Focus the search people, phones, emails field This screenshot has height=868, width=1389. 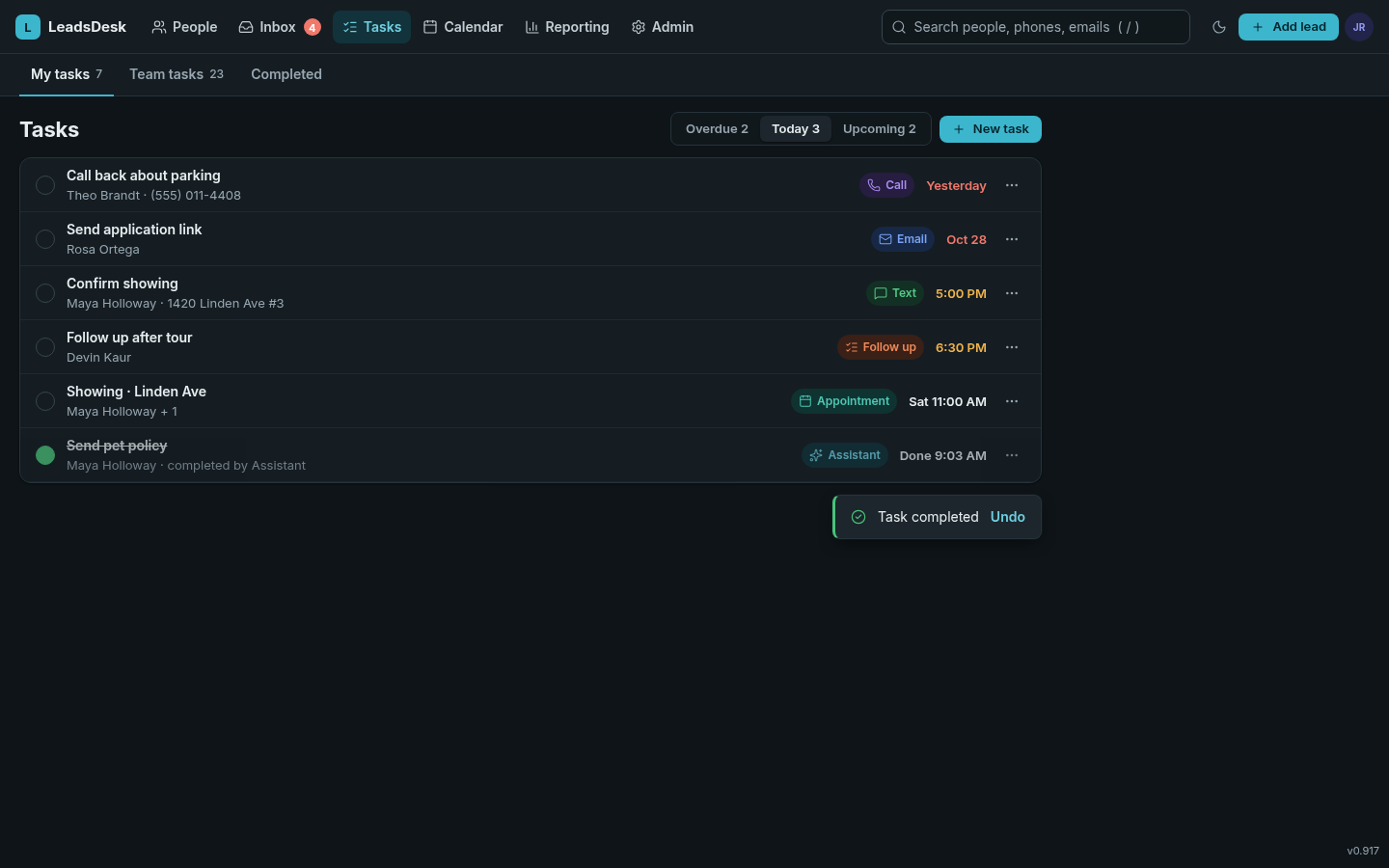coord(1036,27)
